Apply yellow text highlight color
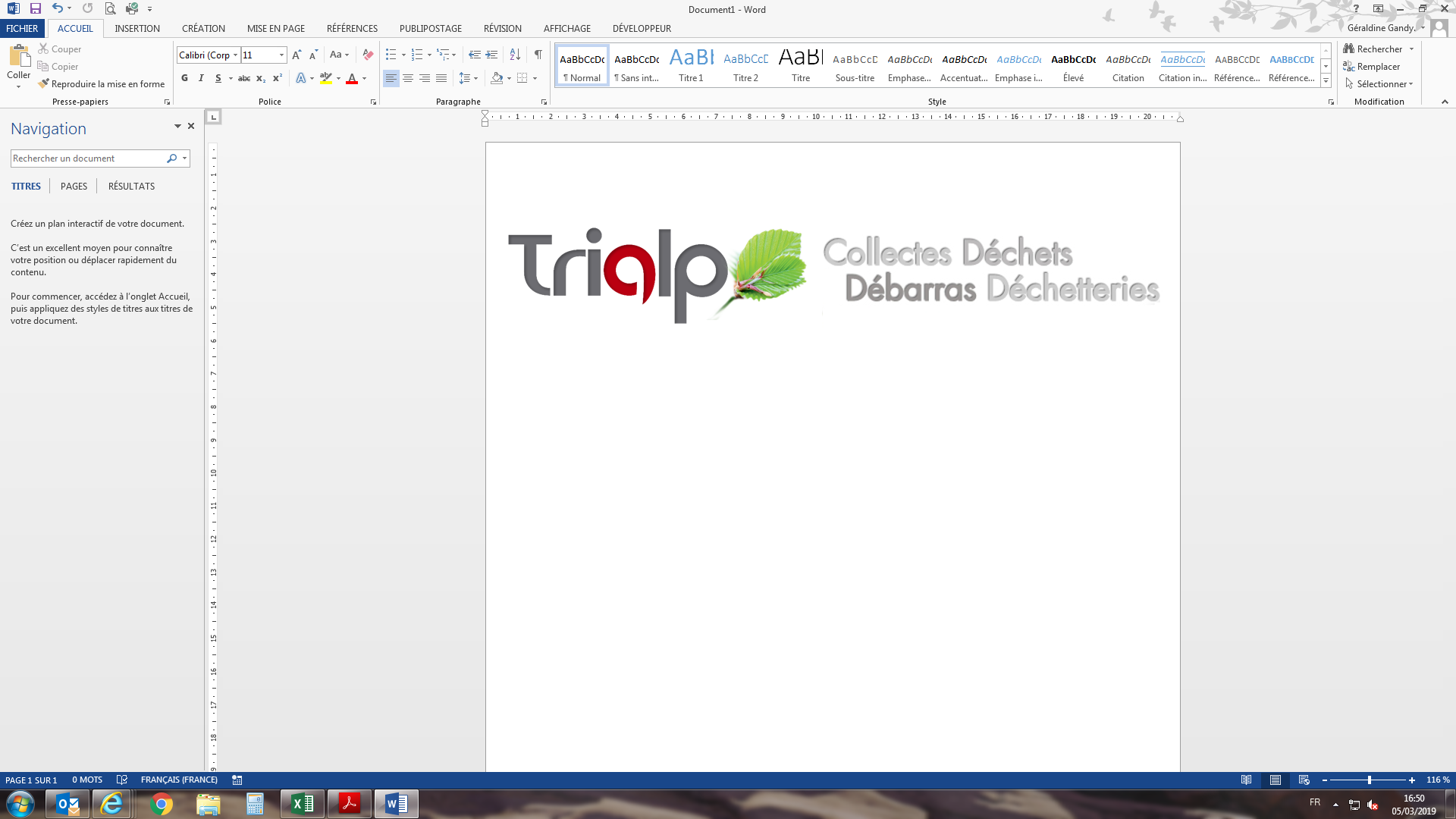Image resolution: width=1456 pixels, height=819 pixels. pyautogui.click(x=326, y=79)
